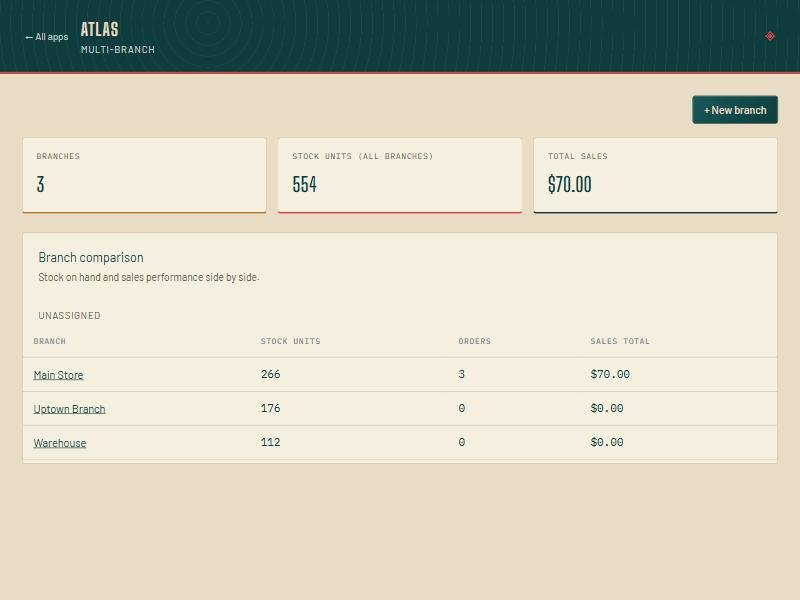
Task: Click the Orders column header
Action: coord(474,341)
